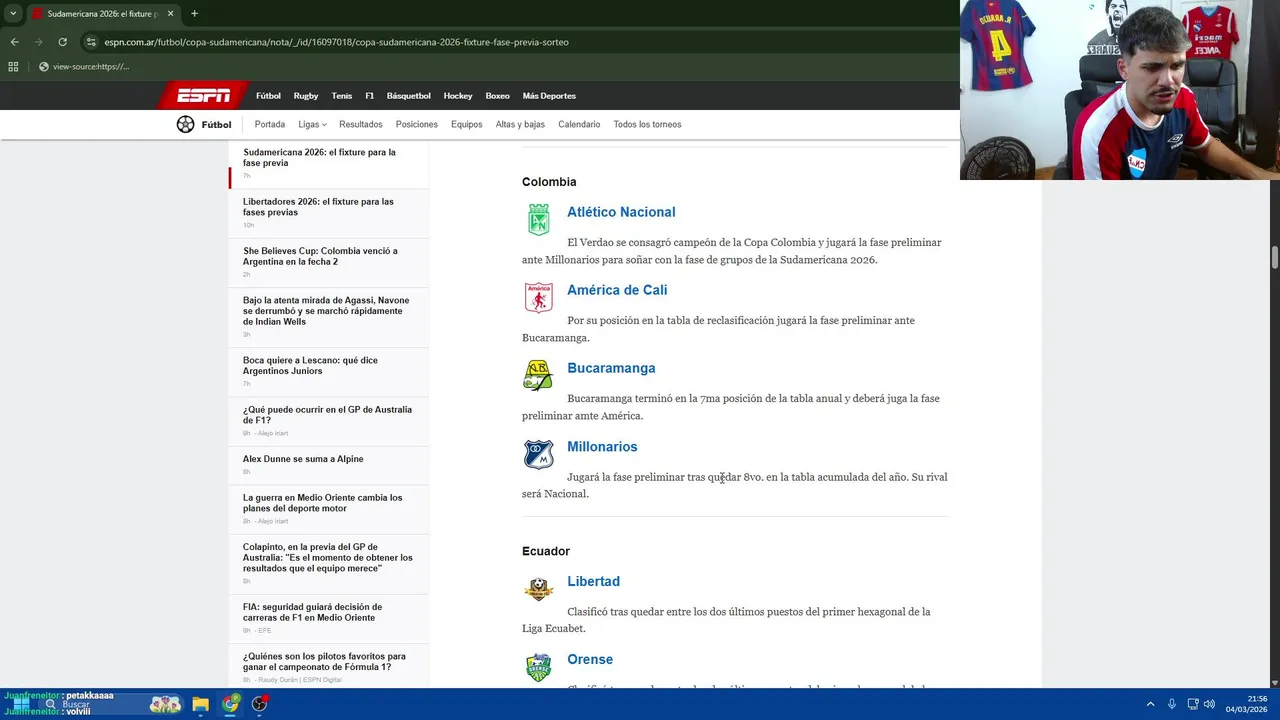
Task: Open the Calendario section
Action: point(579,125)
